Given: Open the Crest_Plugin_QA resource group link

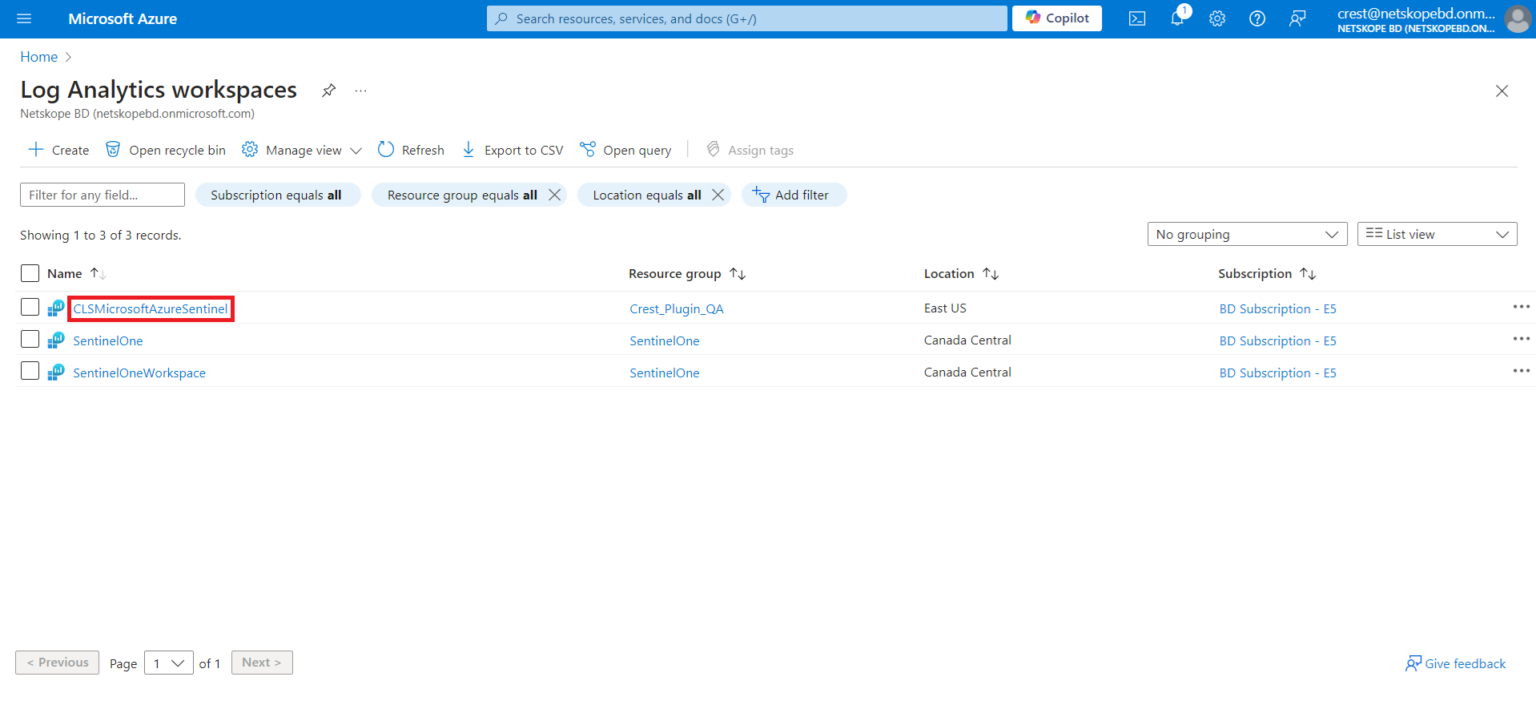Looking at the screenshot, I should (677, 308).
